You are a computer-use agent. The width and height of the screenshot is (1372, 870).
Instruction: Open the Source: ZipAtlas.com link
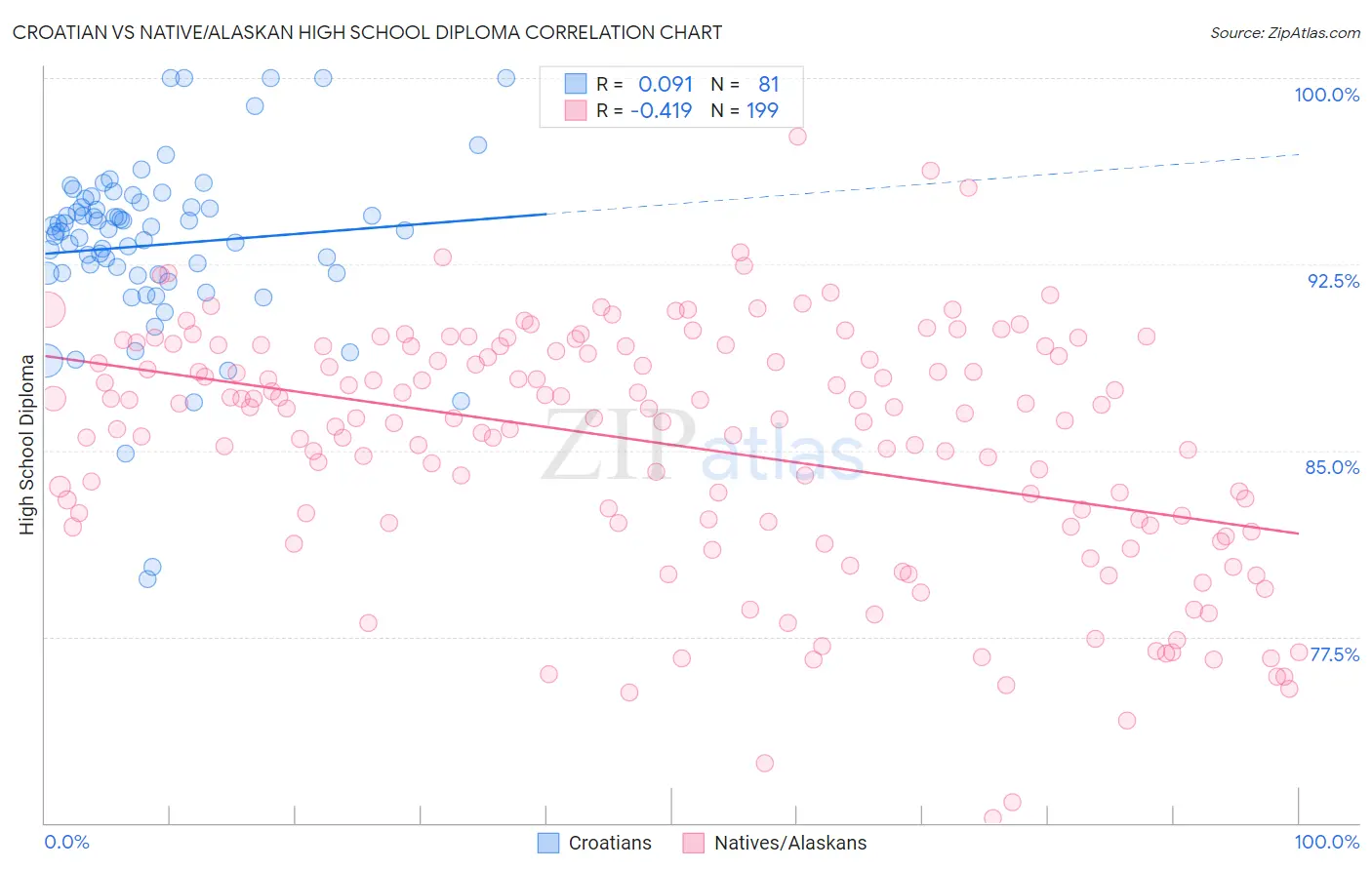(x=1285, y=32)
